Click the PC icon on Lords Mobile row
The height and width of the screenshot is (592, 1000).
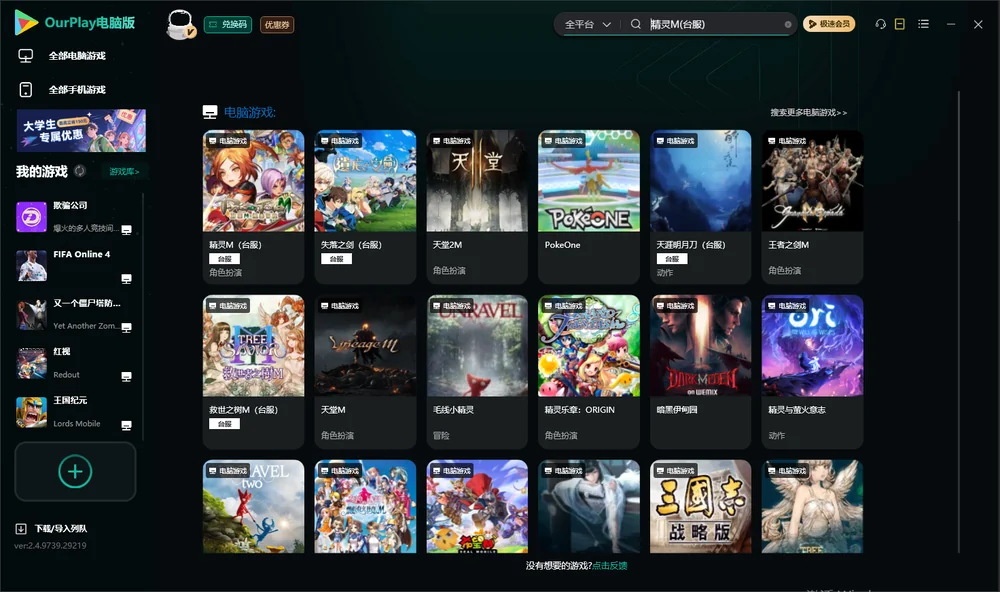126,426
